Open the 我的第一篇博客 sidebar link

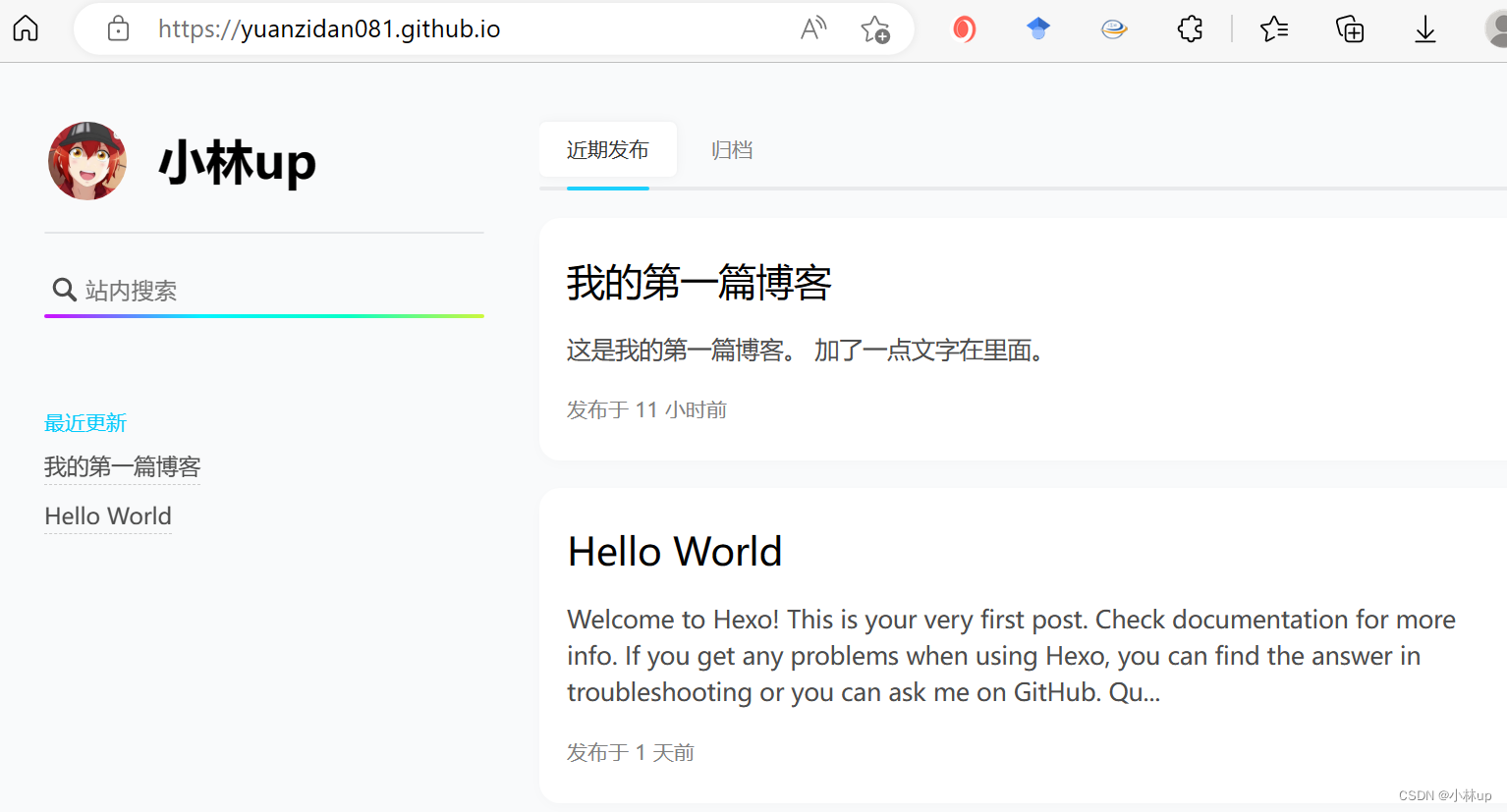pyautogui.click(x=122, y=466)
